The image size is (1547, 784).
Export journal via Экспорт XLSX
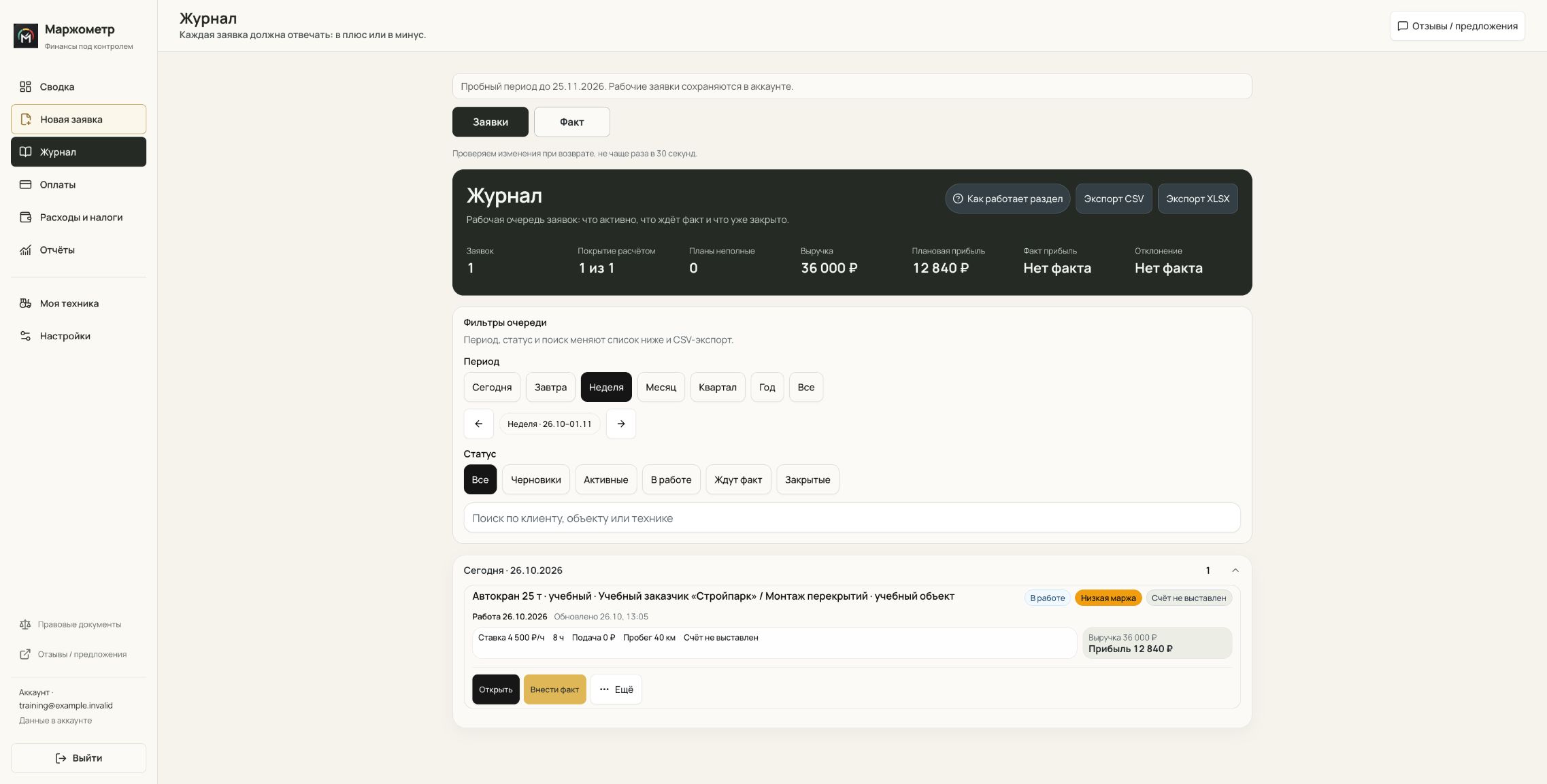click(x=1197, y=199)
